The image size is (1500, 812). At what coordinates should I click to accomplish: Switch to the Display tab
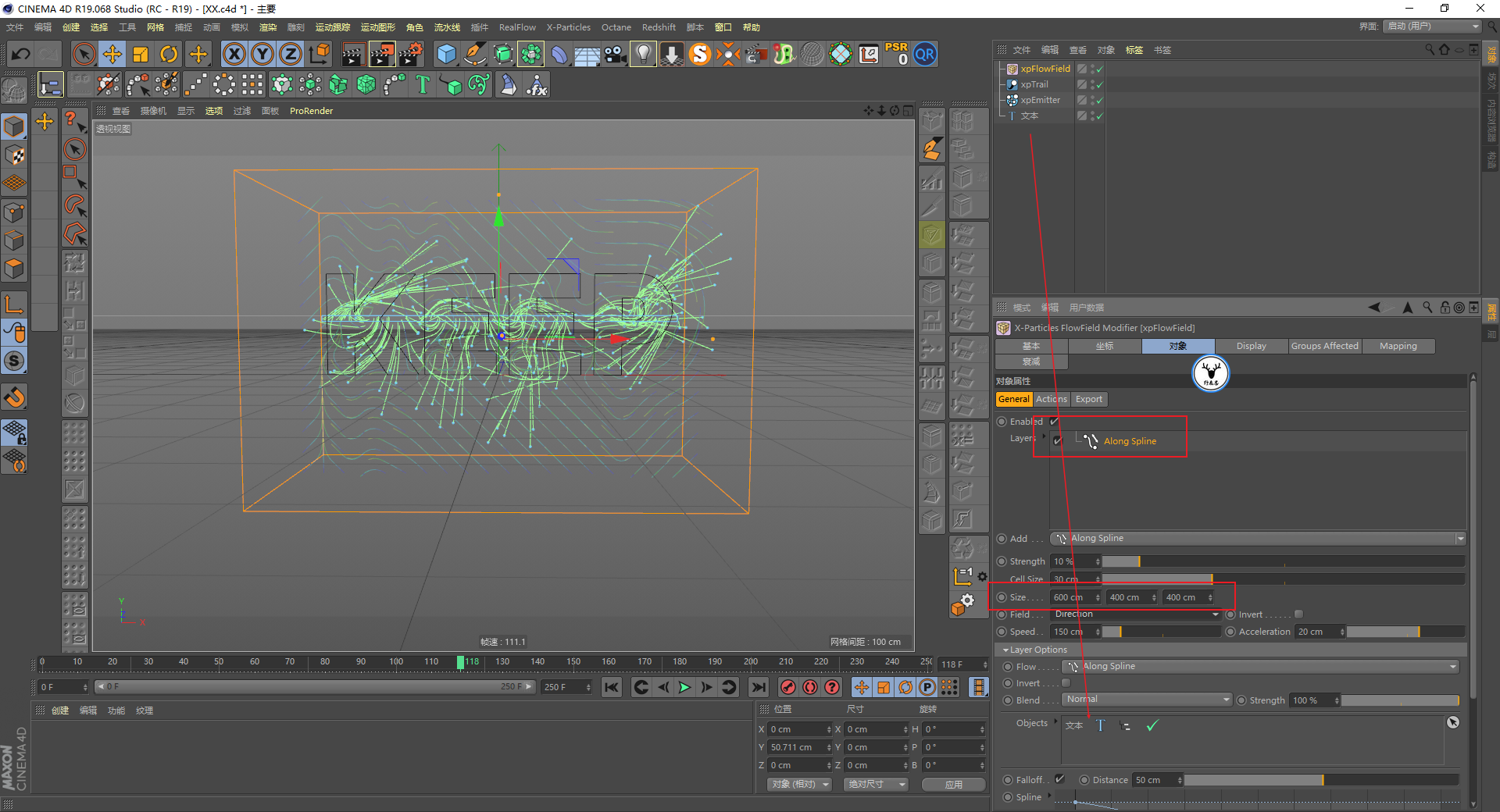1252,346
